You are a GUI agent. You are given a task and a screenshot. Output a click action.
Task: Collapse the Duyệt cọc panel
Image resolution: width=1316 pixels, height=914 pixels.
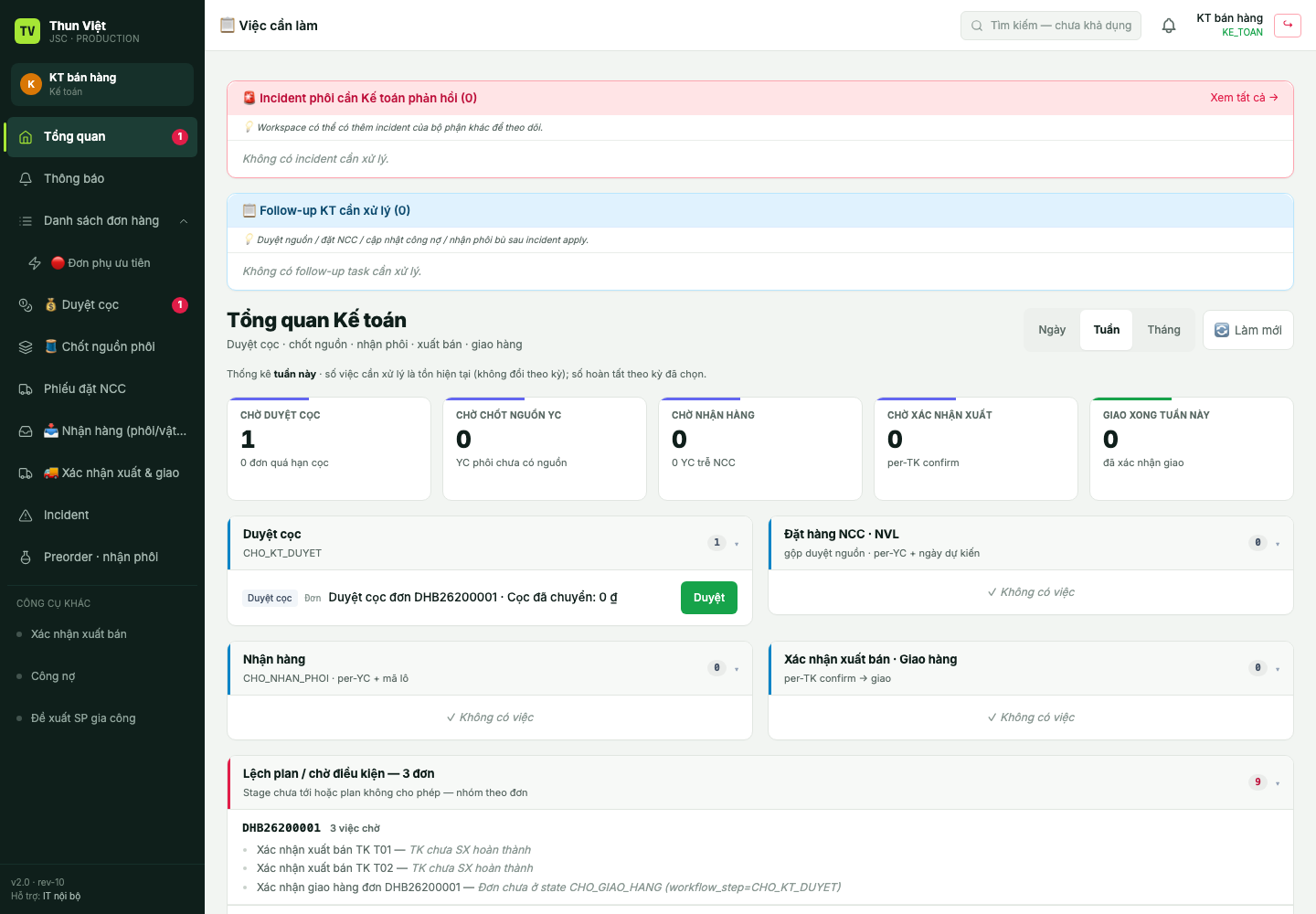click(737, 544)
